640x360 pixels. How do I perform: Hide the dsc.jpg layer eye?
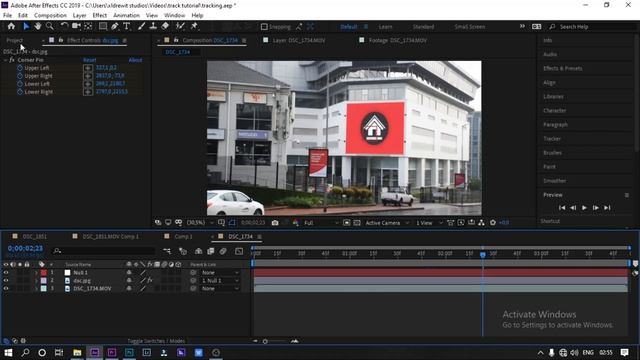tap(6, 280)
